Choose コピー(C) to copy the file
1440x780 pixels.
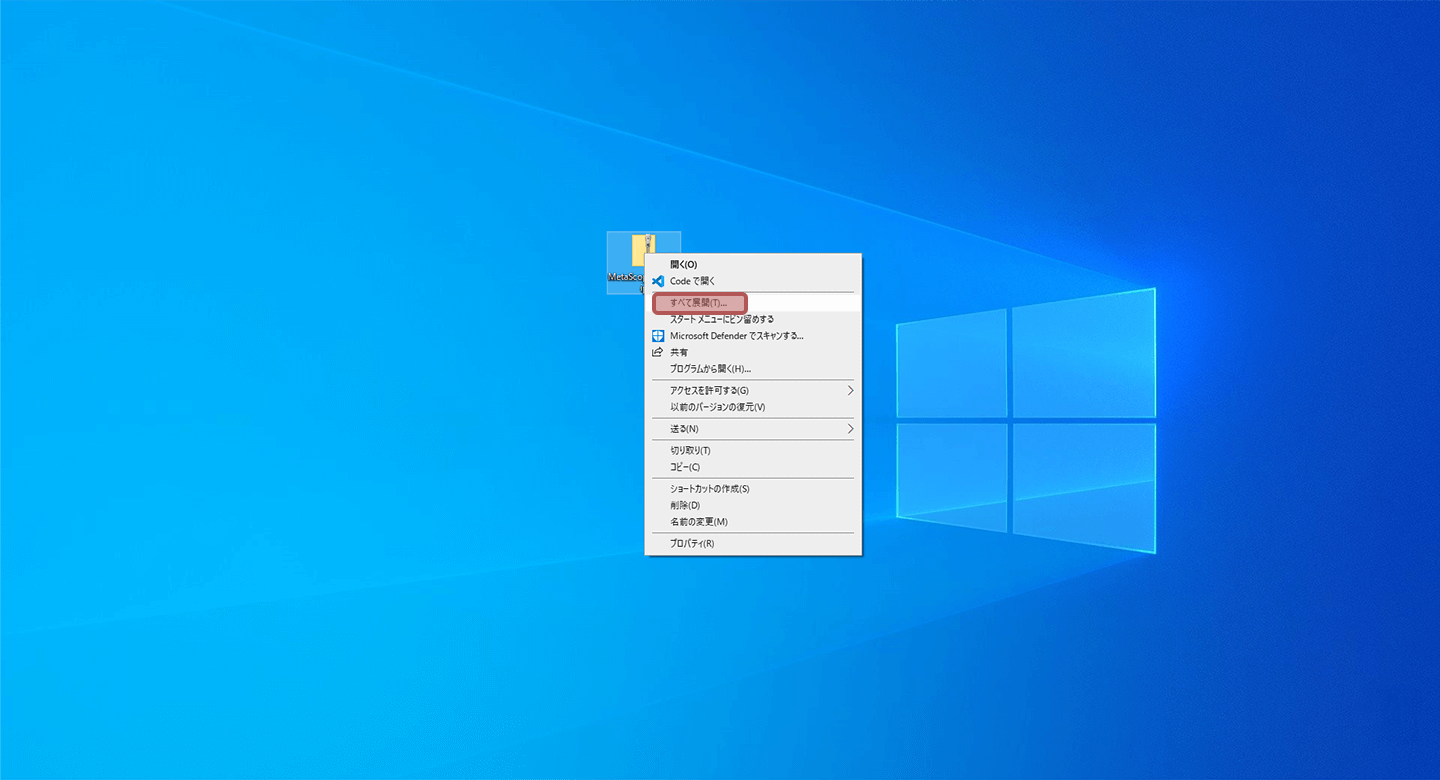point(685,467)
